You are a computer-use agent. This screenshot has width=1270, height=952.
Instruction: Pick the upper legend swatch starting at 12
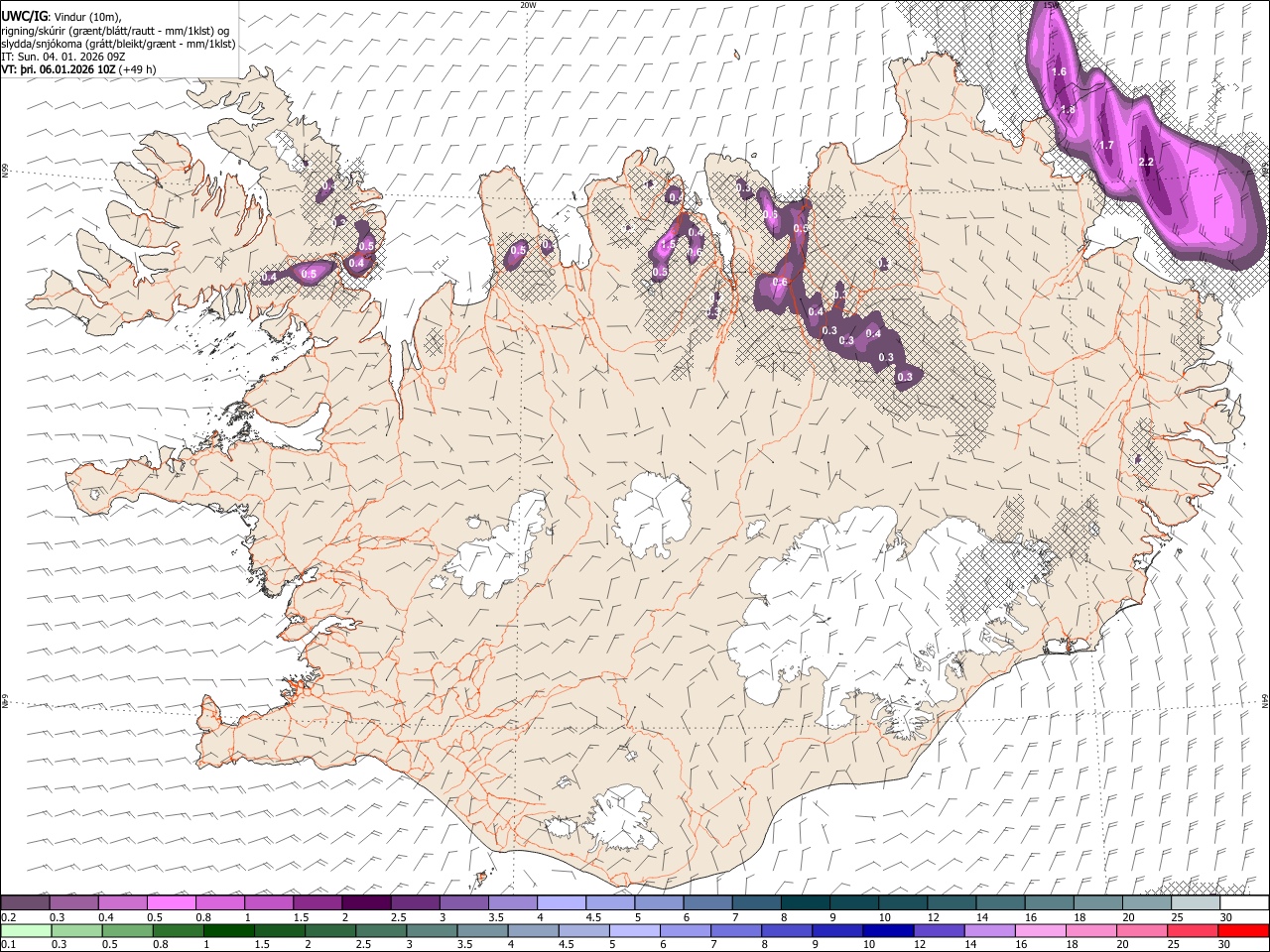pos(951,902)
